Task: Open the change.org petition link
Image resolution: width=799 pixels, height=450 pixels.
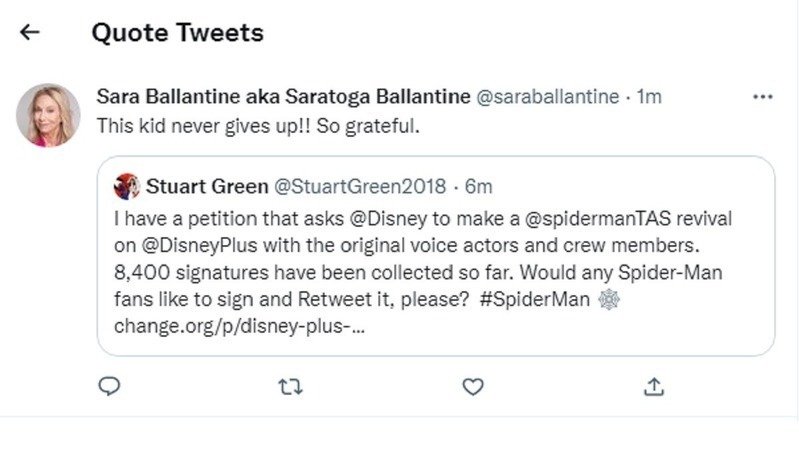Action: (240, 325)
